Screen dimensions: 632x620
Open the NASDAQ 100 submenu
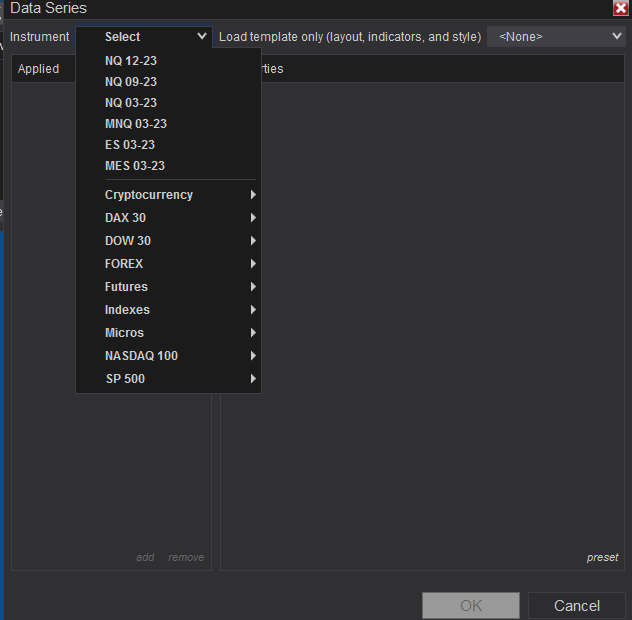pos(168,356)
